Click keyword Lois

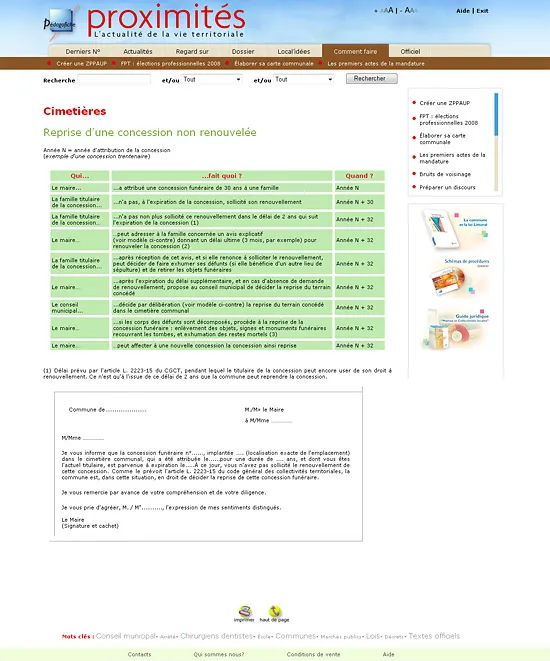[x=373, y=636]
